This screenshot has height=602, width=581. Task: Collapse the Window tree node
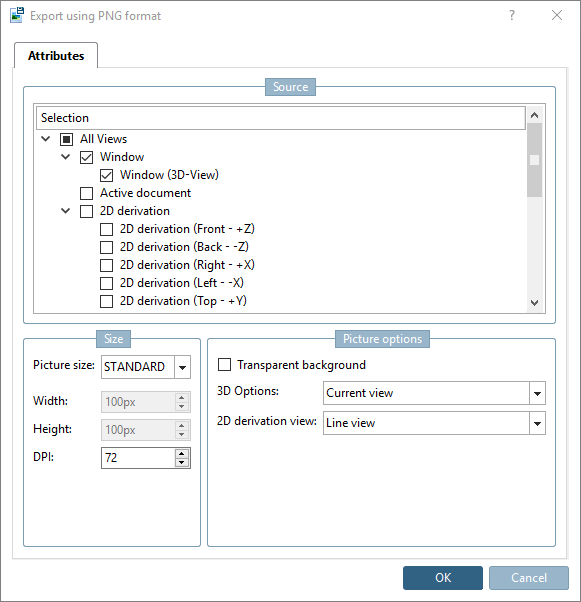coord(66,157)
